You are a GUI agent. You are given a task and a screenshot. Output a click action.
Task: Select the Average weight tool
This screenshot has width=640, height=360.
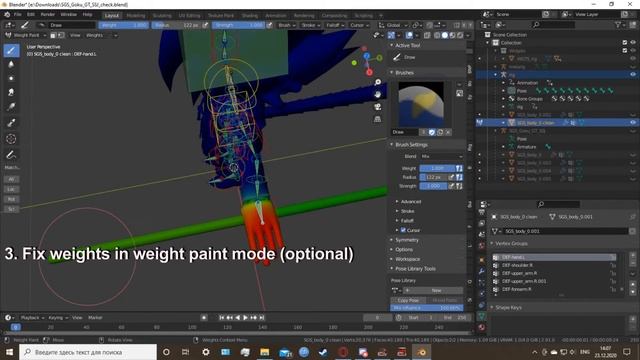[11, 78]
